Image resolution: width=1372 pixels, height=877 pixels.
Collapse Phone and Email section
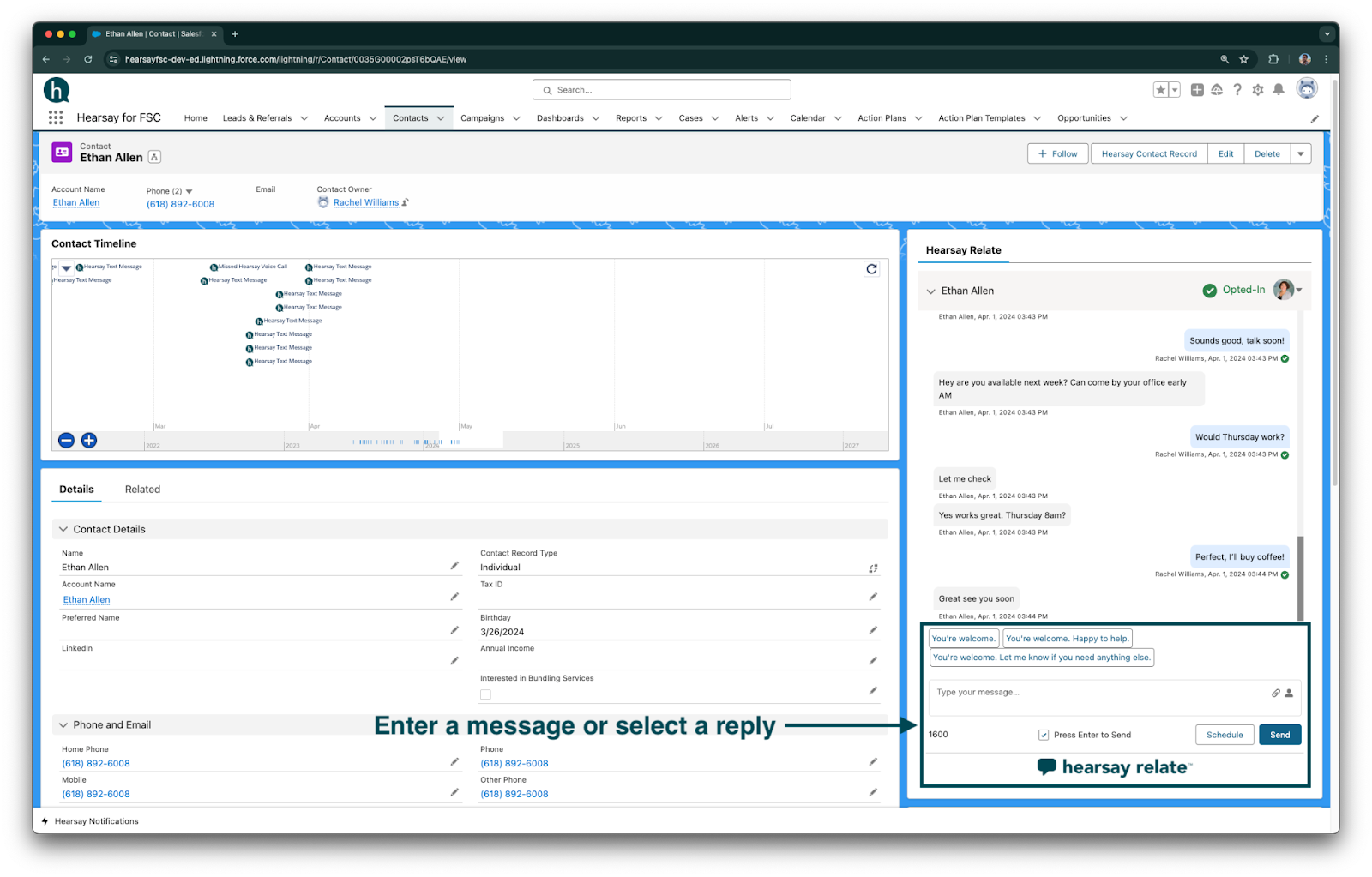point(63,724)
